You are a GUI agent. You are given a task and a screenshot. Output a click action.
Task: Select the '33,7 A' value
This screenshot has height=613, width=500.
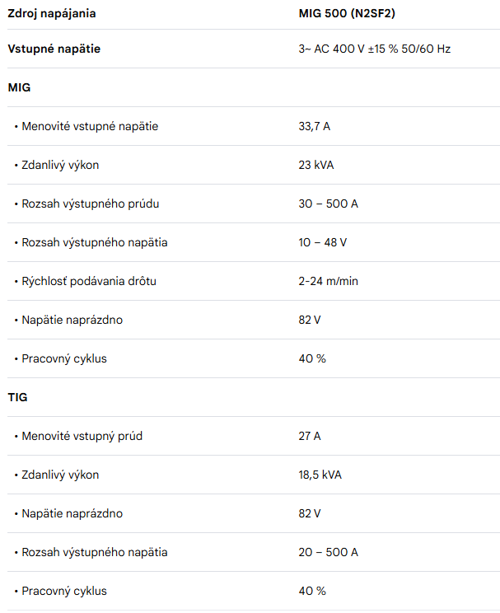[x=314, y=126]
